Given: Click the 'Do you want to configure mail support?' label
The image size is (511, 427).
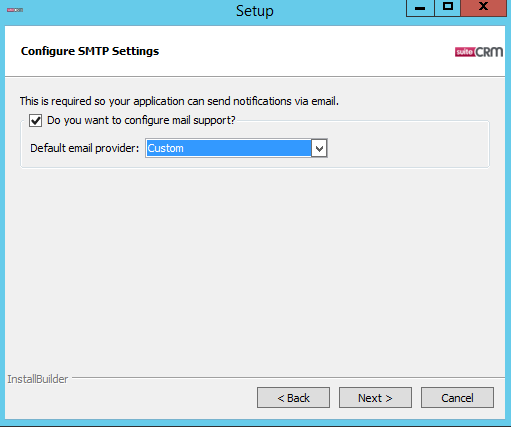Looking at the screenshot, I should pos(141,120).
